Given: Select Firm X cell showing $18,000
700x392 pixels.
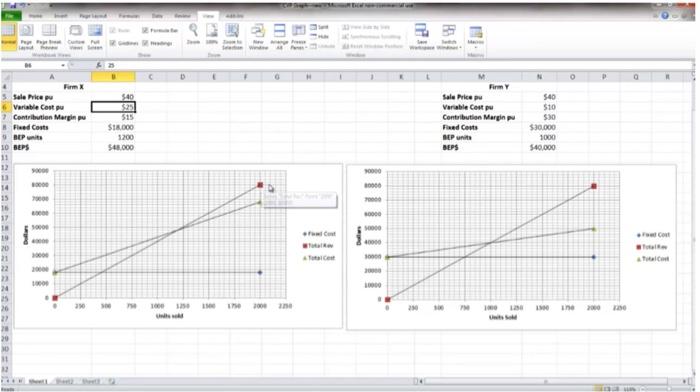Looking at the screenshot, I should click(113, 127).
